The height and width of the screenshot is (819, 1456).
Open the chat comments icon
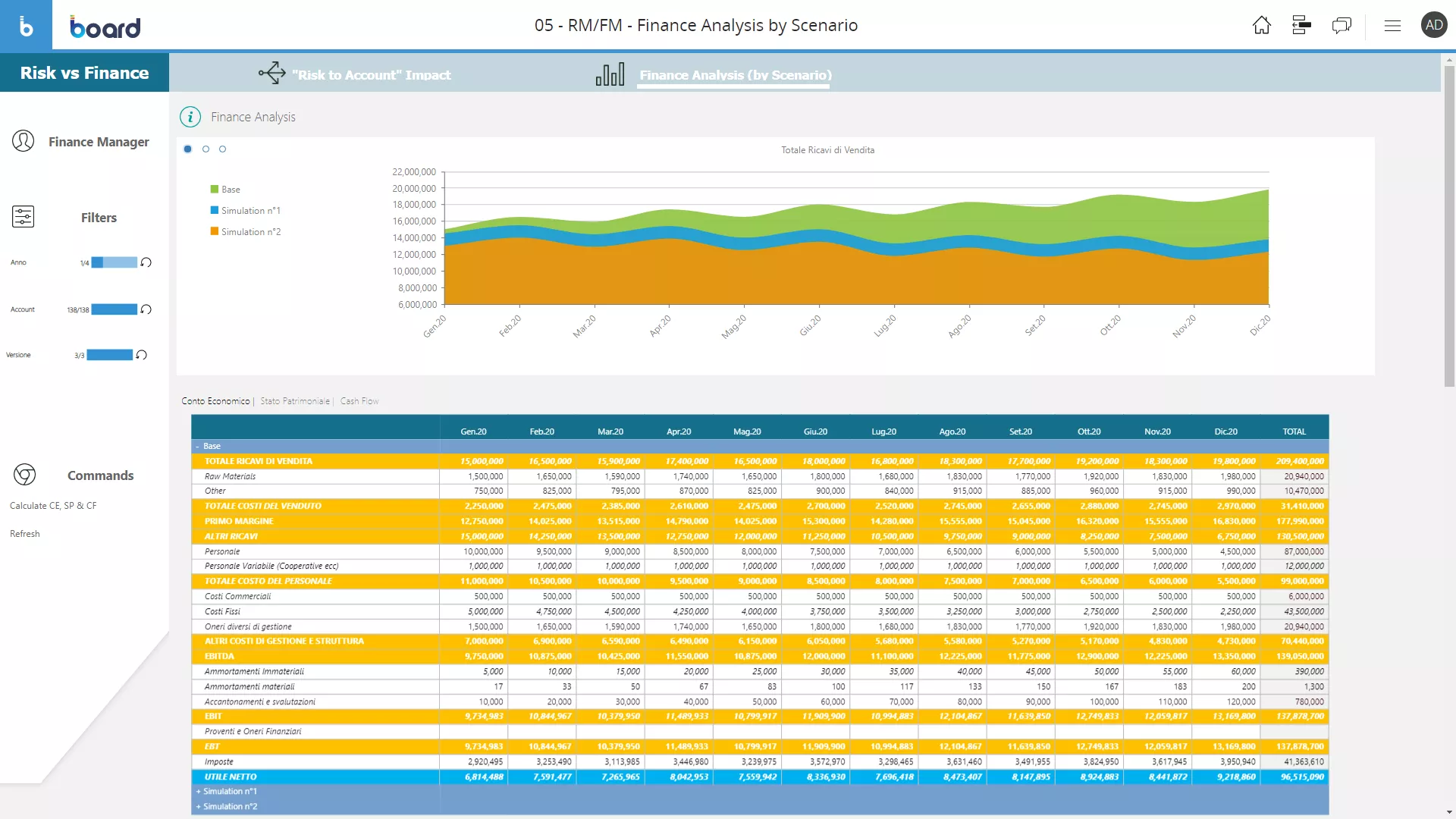pos(1341,26)
